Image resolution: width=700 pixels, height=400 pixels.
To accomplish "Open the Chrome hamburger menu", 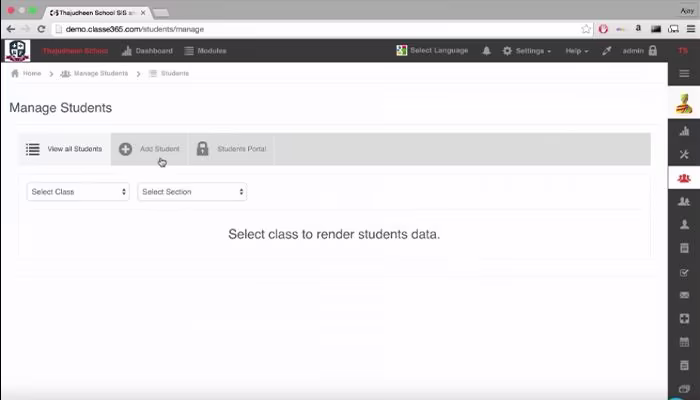I will tap(691, 29).
